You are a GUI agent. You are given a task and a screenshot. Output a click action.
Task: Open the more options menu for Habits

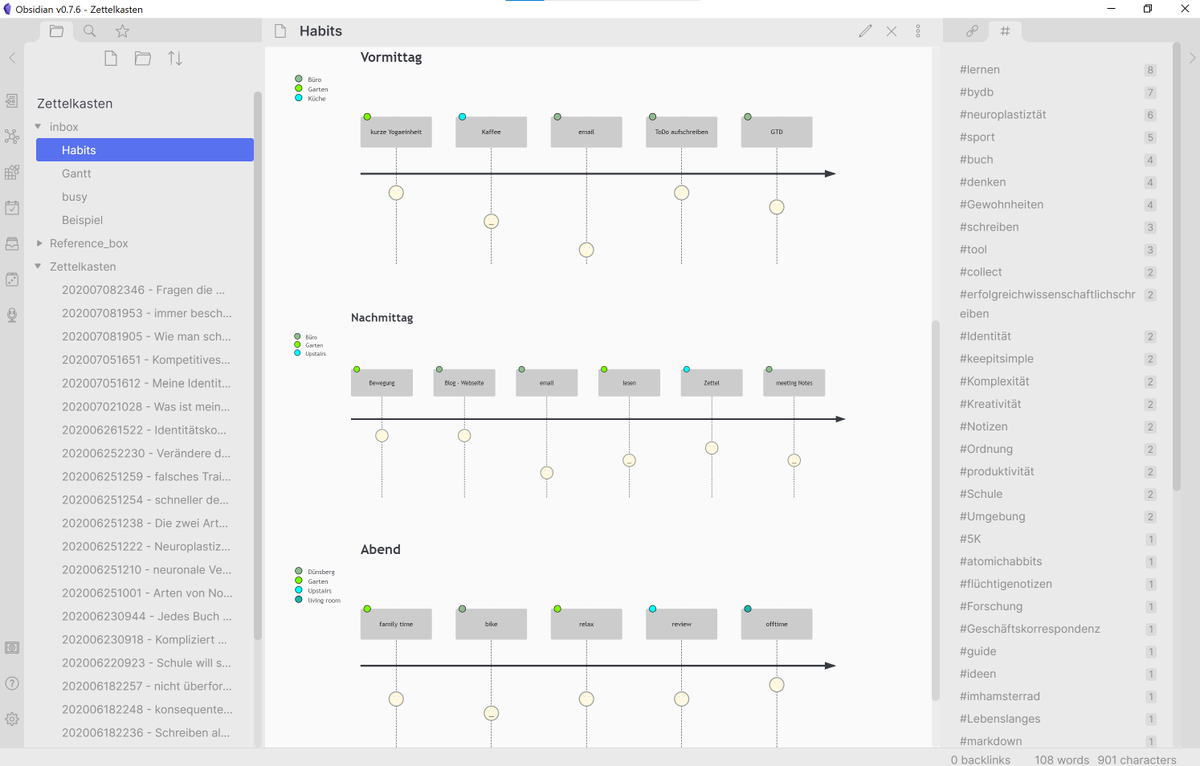(x=918, y=31)
